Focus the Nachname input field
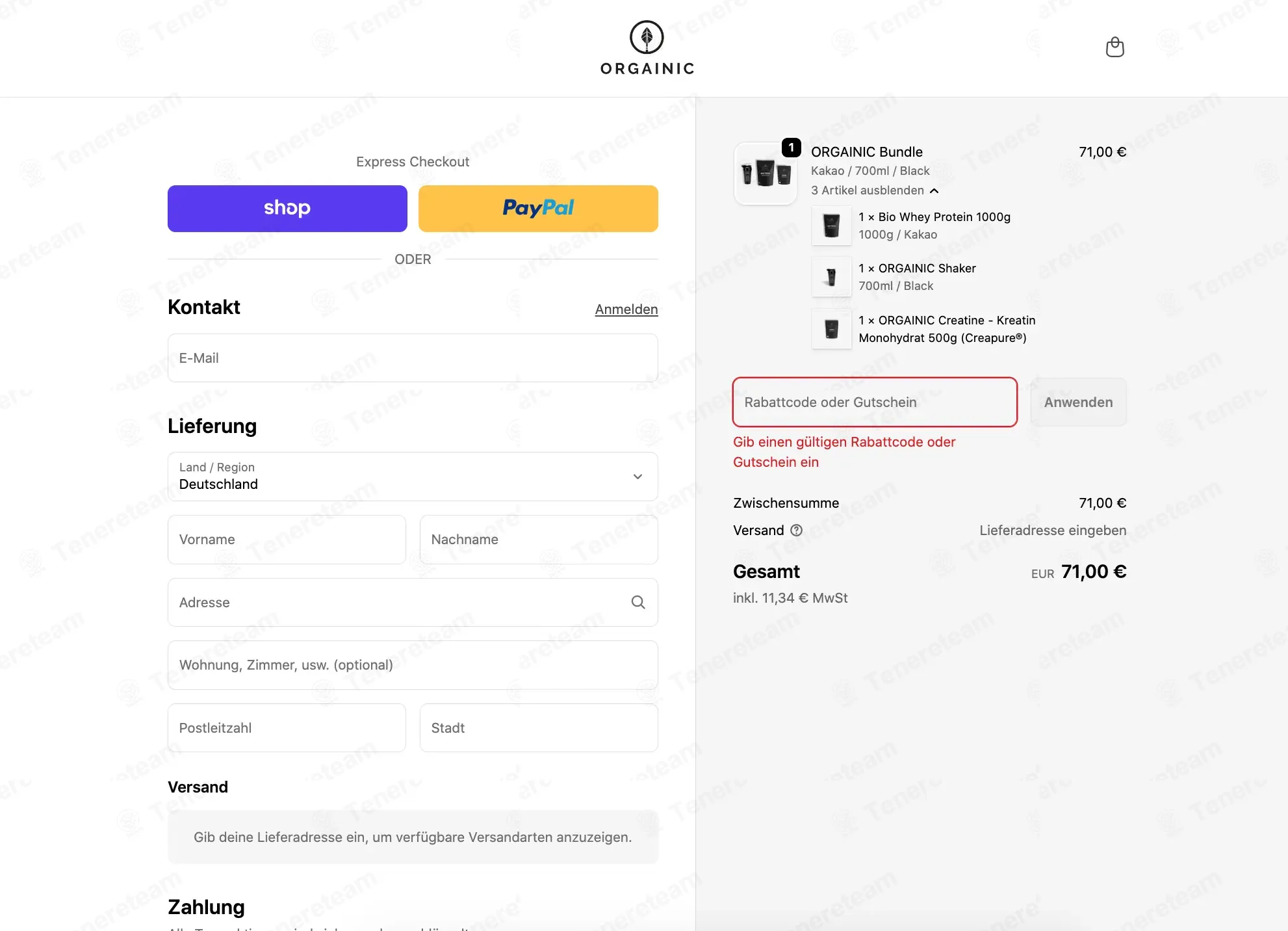This screenshot has width=1288, height=931. [539, 540]
